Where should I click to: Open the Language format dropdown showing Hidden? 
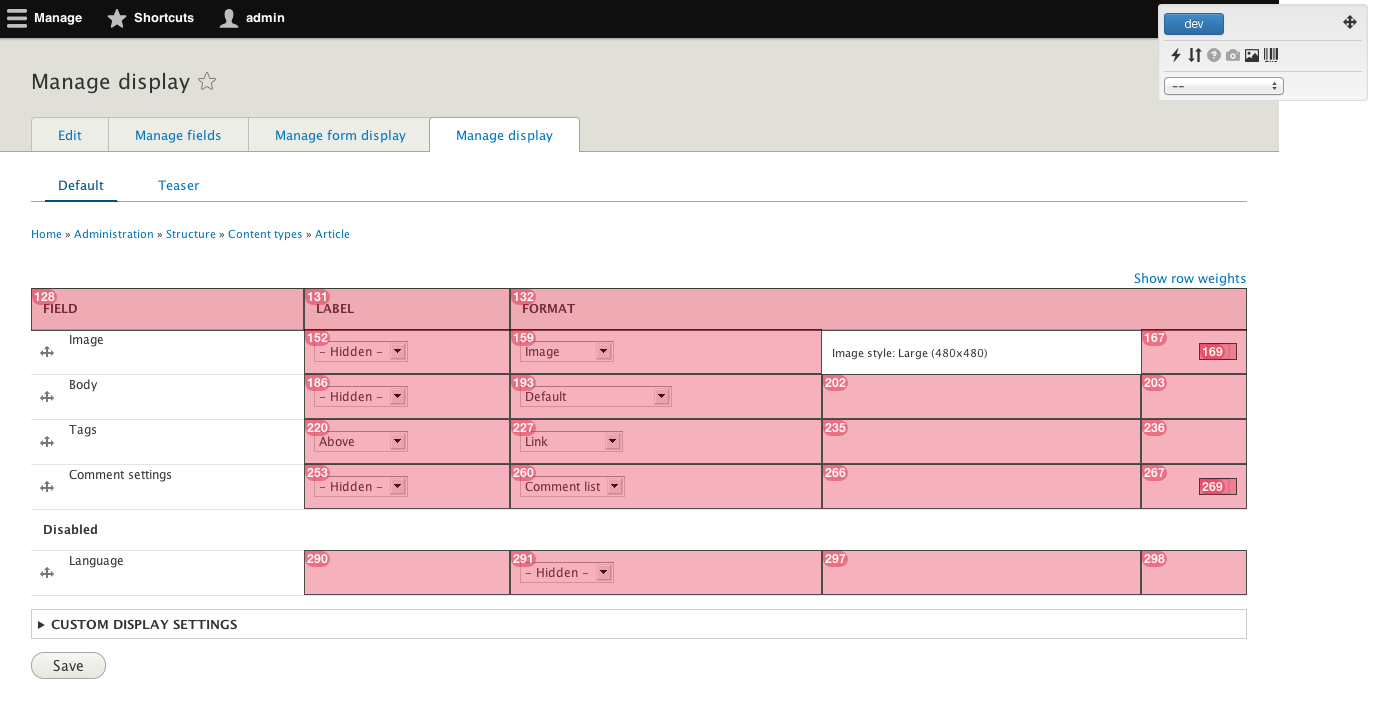567,573
